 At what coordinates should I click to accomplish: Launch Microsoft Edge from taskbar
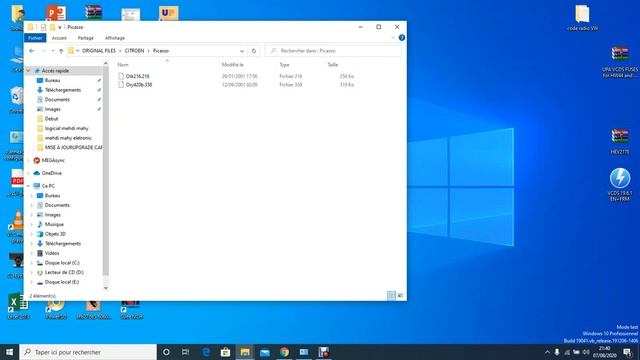206,352
